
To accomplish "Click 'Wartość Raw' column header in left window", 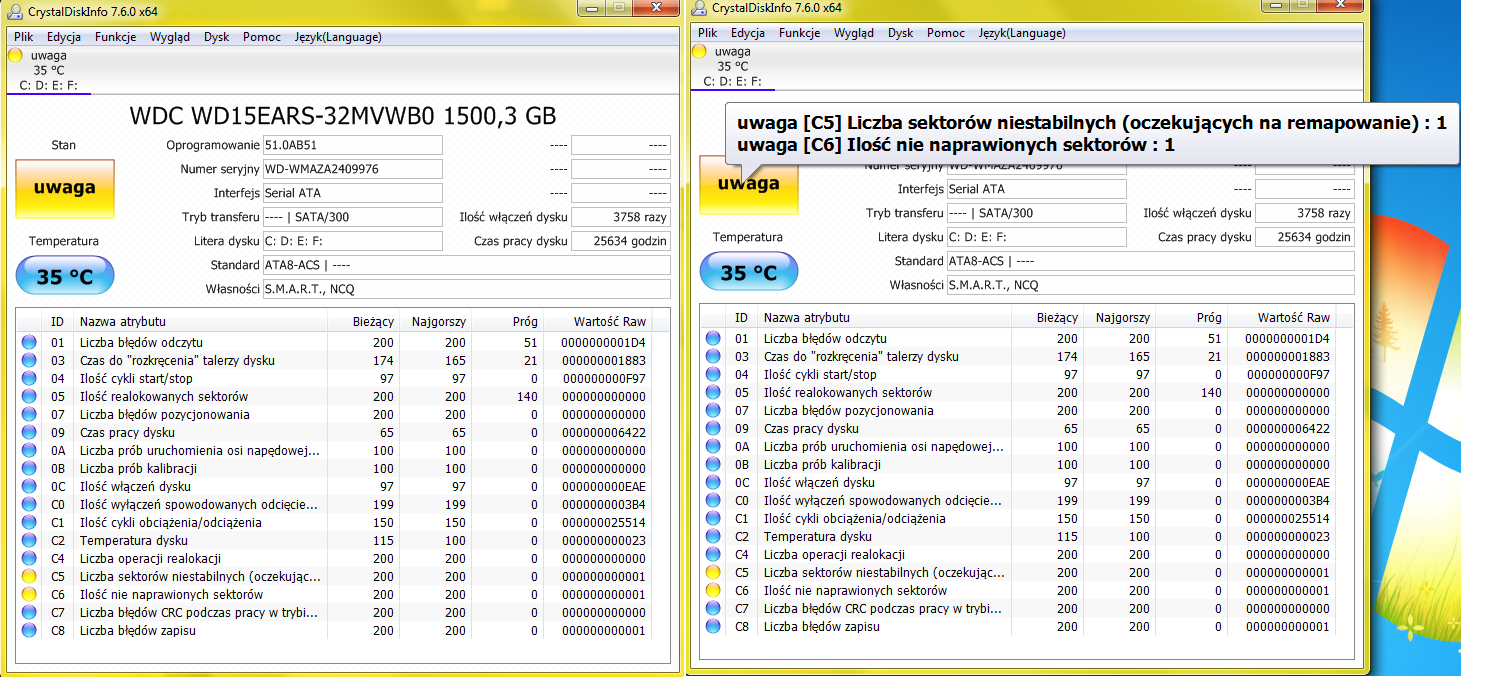I will pos(609,321).
